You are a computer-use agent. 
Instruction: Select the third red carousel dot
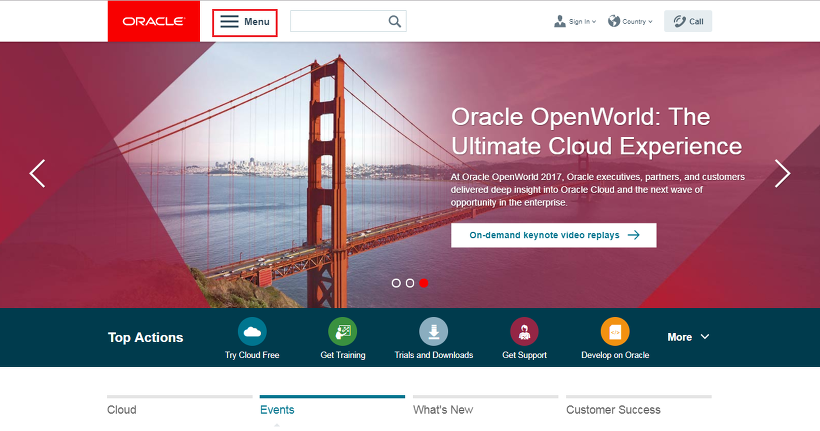(x=424, y=283)
